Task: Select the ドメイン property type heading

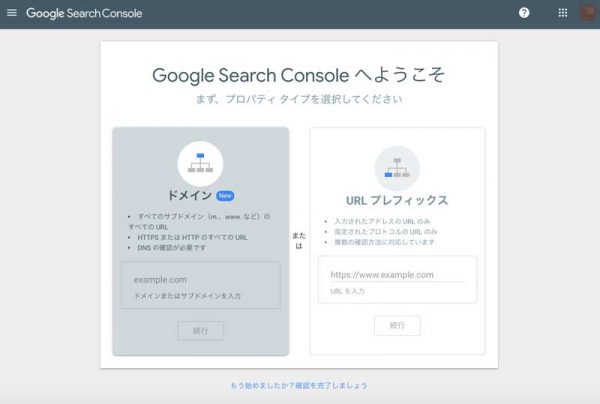Action: [x=190, y=195]
